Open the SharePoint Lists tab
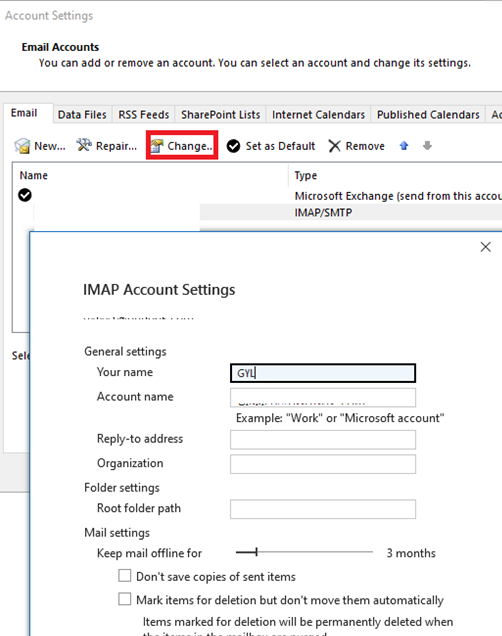This screenshot has height=636, width=502. click(221, 115)
